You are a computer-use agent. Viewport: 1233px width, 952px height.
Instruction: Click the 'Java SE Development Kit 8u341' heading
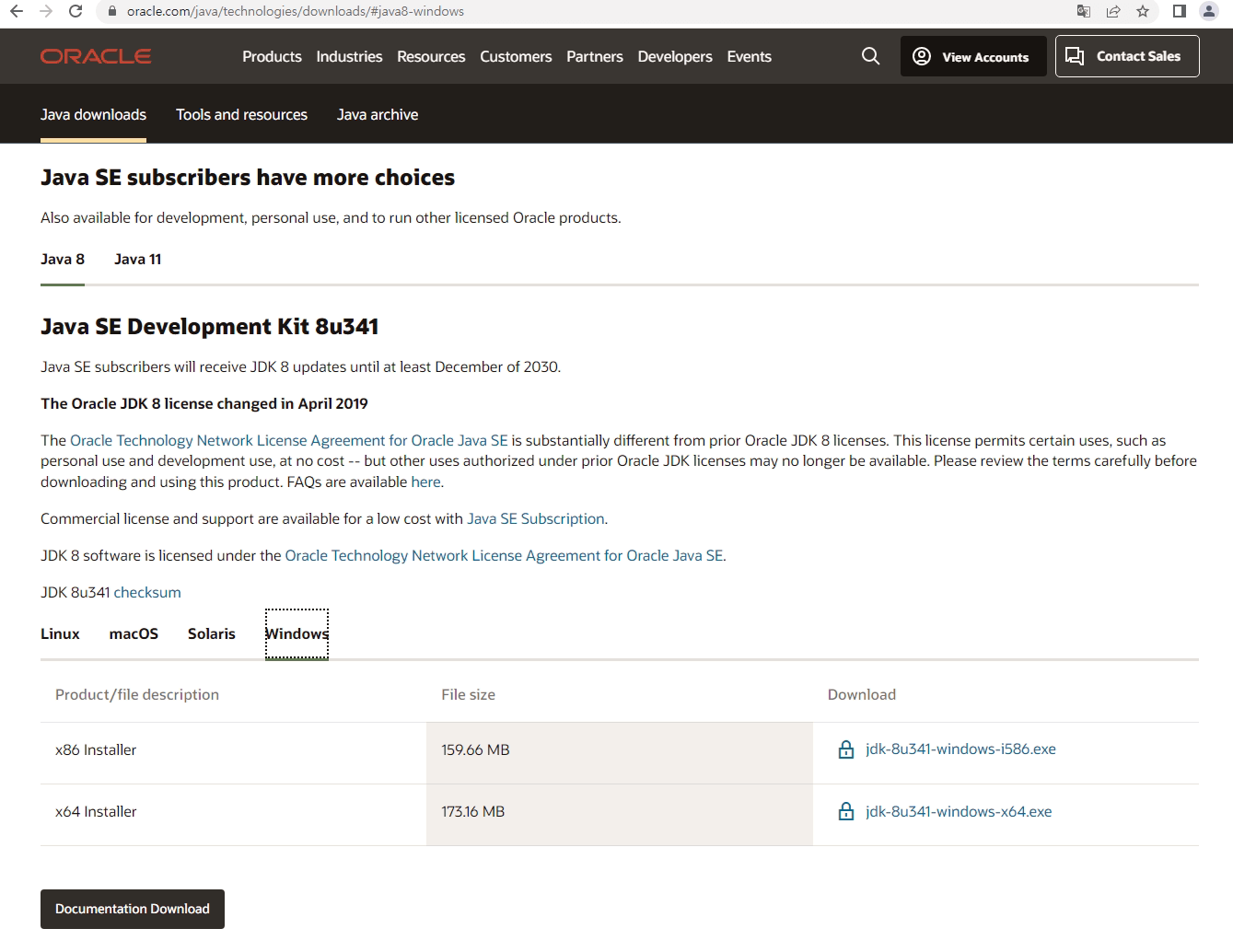pyautogui.click(x=209, y=326)
